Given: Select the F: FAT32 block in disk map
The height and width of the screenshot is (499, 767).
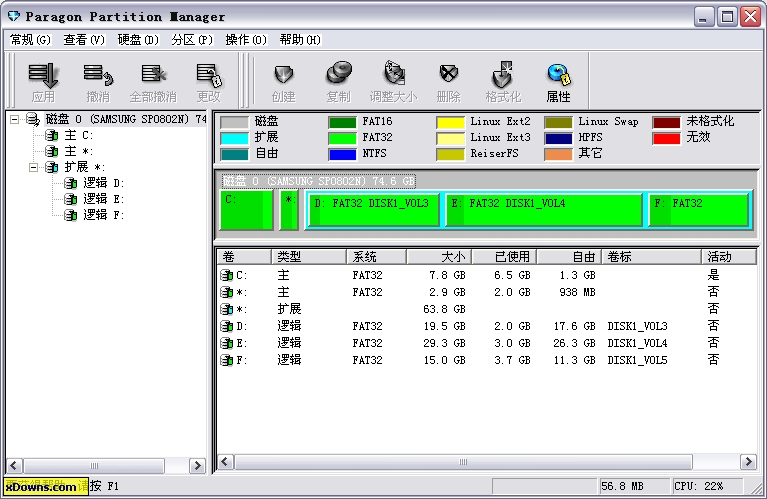Looking at the screenshot, I should point(698,209).
